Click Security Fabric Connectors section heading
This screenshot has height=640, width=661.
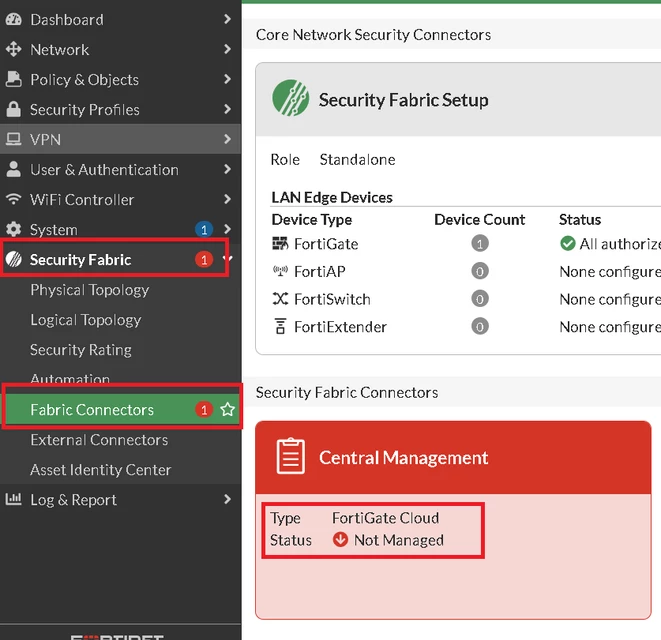[347, 392]
